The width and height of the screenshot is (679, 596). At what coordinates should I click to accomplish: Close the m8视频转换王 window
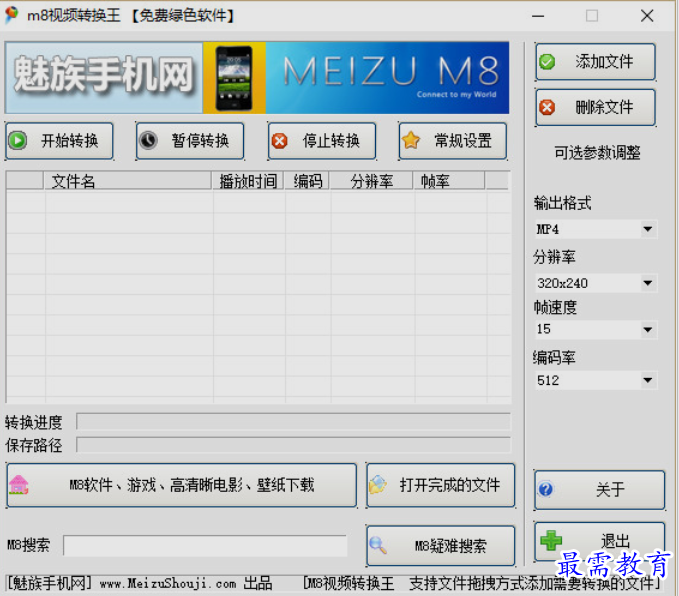(647, 16)
